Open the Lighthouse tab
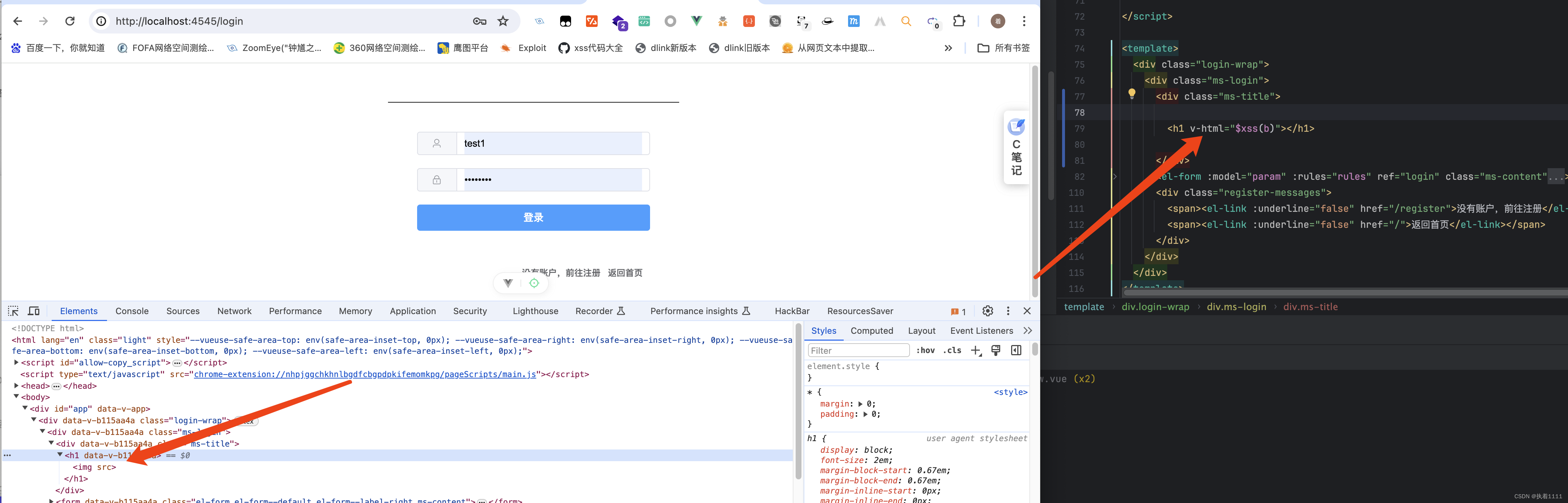Viewport: 1568px width, 503px height. 535,311
